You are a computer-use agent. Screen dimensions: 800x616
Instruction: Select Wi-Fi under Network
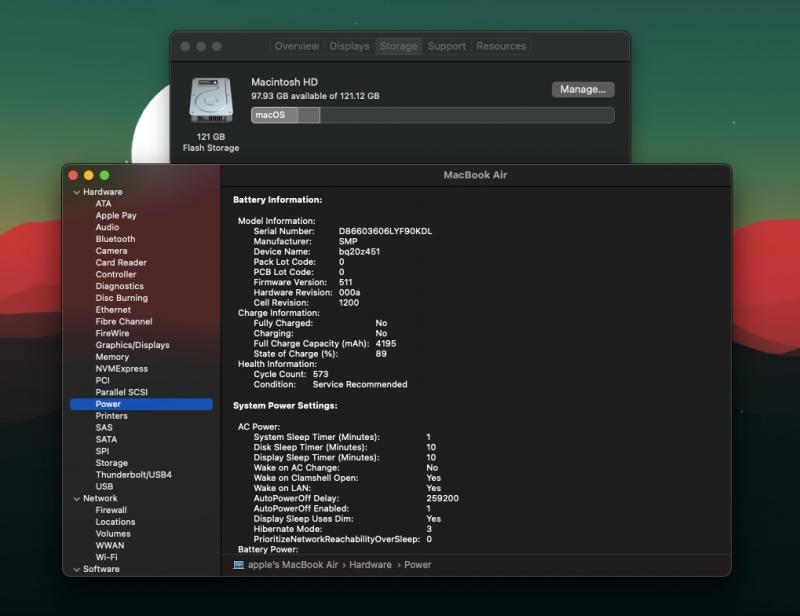pos(106,557)
